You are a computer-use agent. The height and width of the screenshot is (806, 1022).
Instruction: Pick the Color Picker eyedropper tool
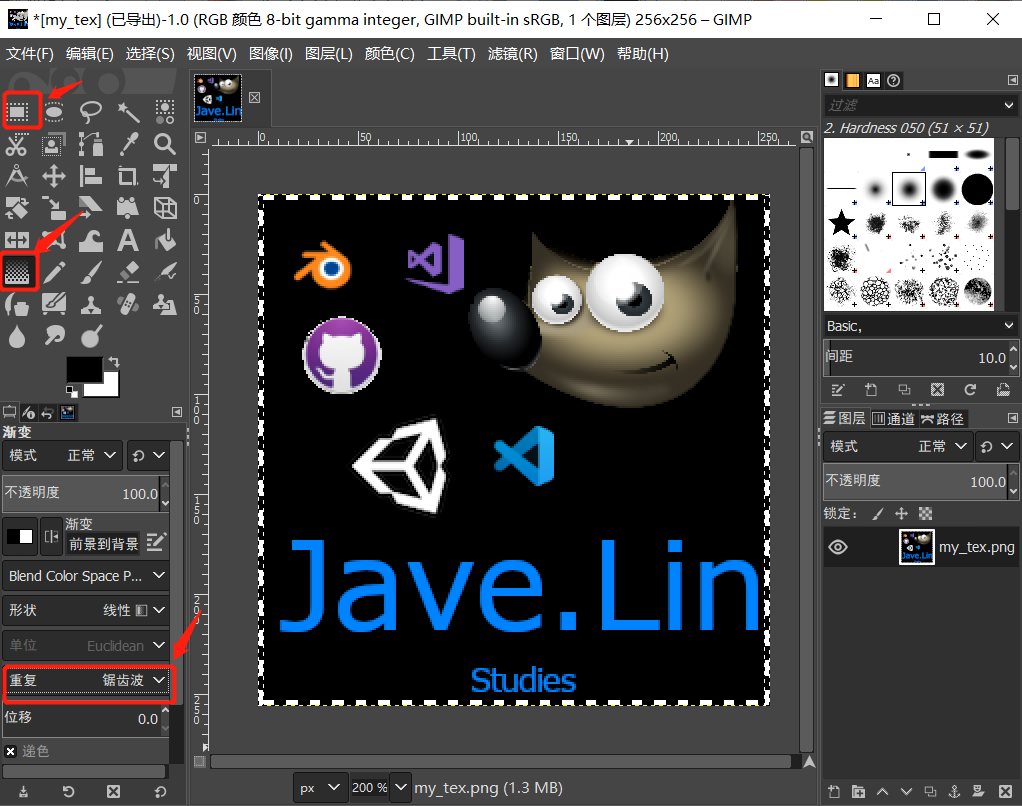tap(128, 144)
